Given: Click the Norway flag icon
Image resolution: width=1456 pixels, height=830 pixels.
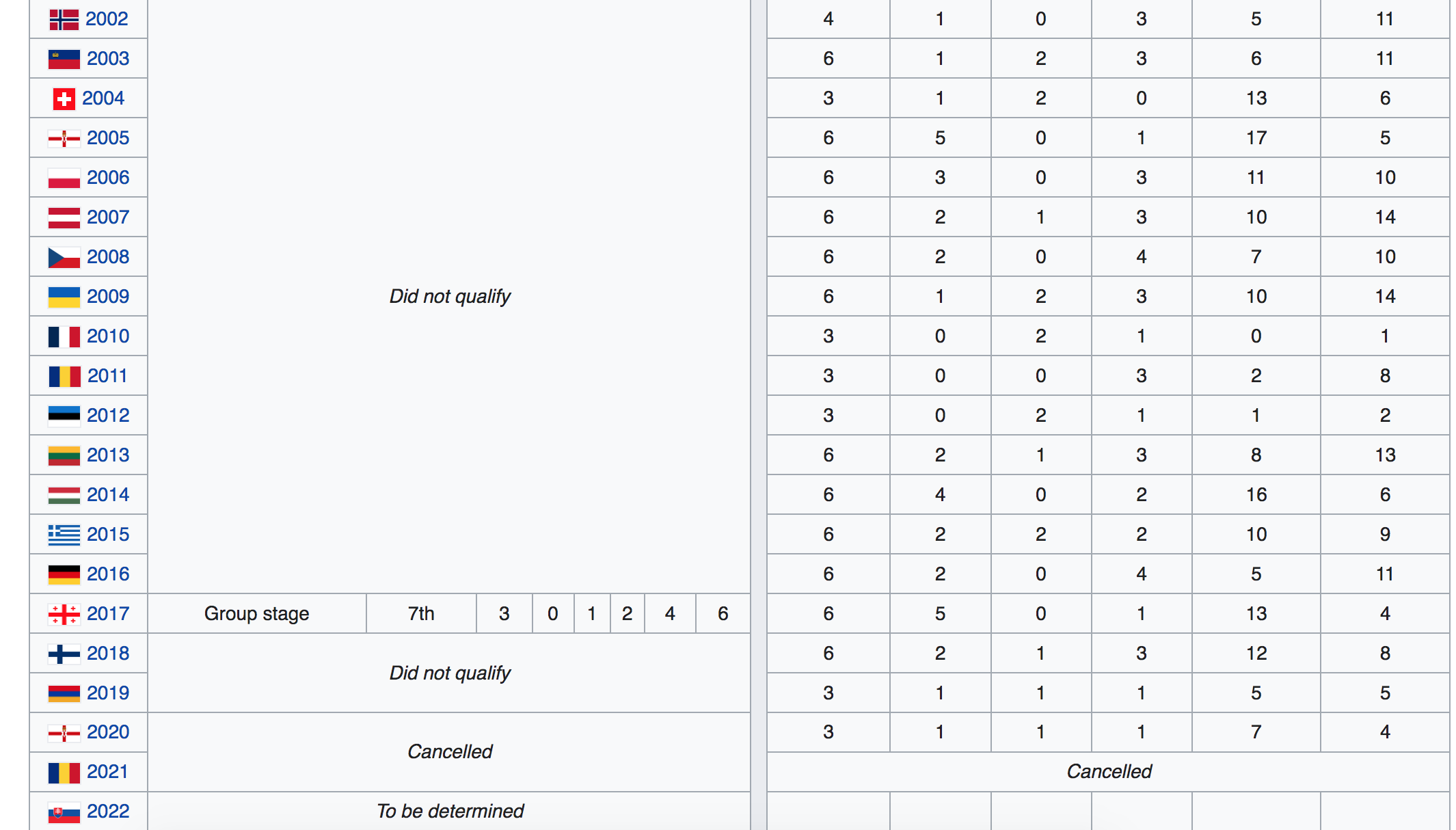Looking at the screenshot, I should point(64,19).
